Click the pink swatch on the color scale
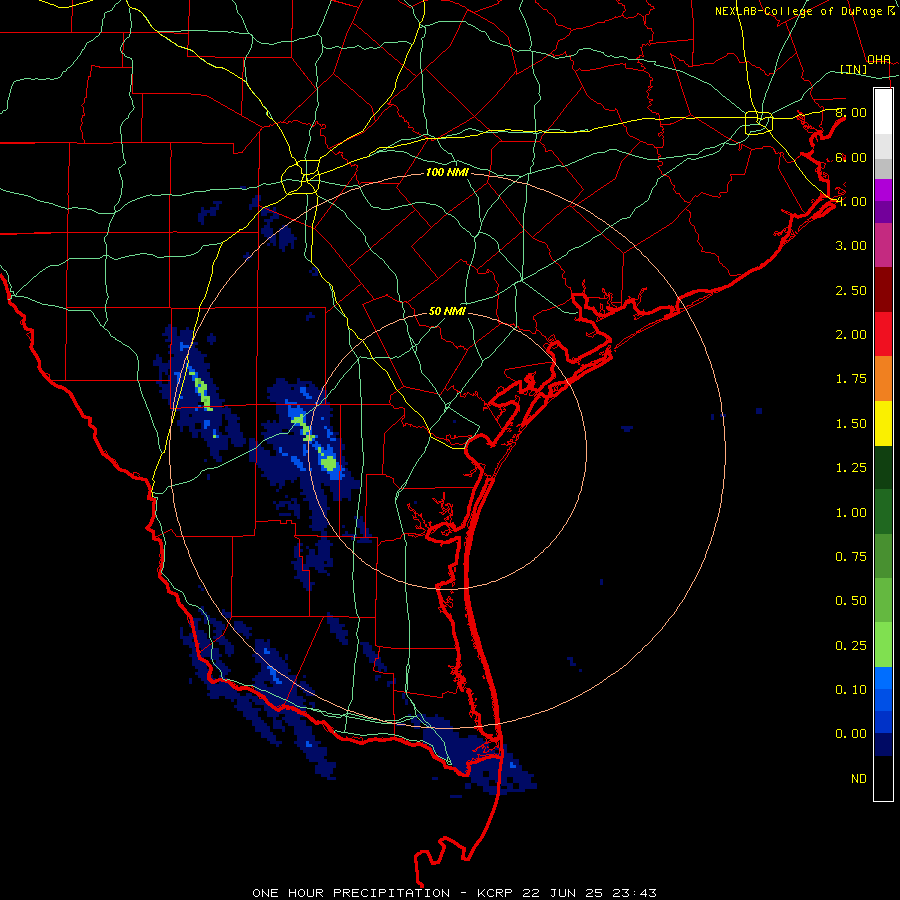900x900 pixels. (883, 245)
